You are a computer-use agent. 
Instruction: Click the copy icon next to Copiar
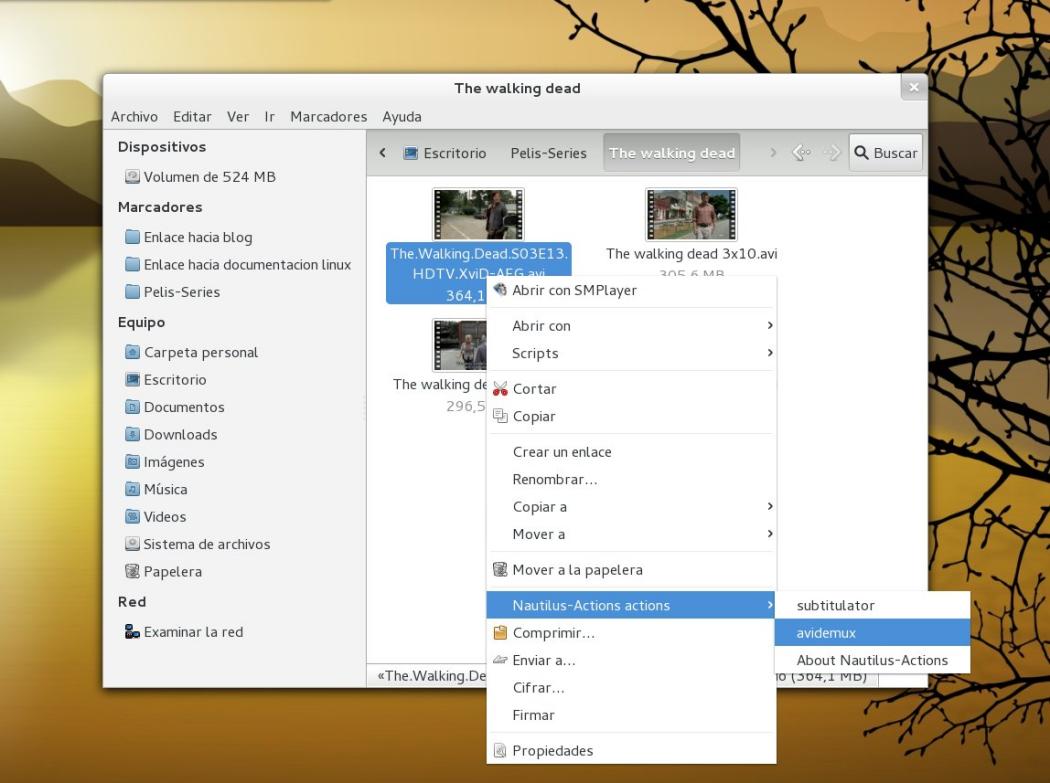pos(500,417)
